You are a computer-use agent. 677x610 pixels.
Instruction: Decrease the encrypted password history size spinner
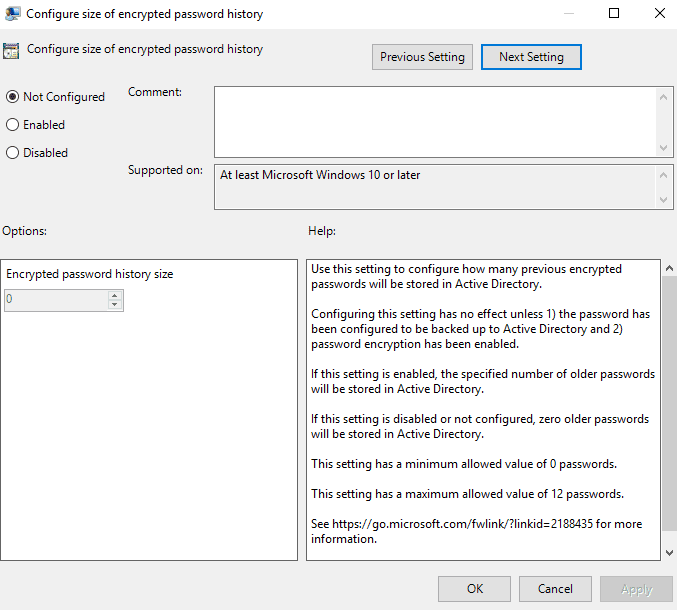click(115, 305)
